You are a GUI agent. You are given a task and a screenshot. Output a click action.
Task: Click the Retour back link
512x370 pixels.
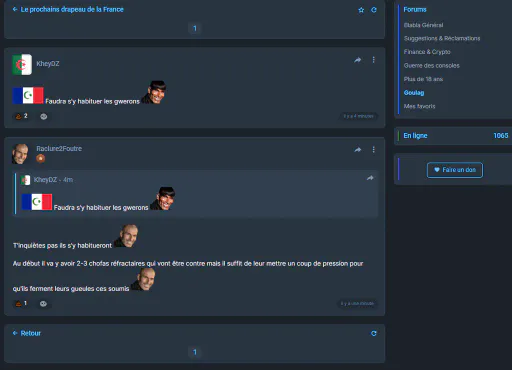pyautogui.click(x=27, y=333)
